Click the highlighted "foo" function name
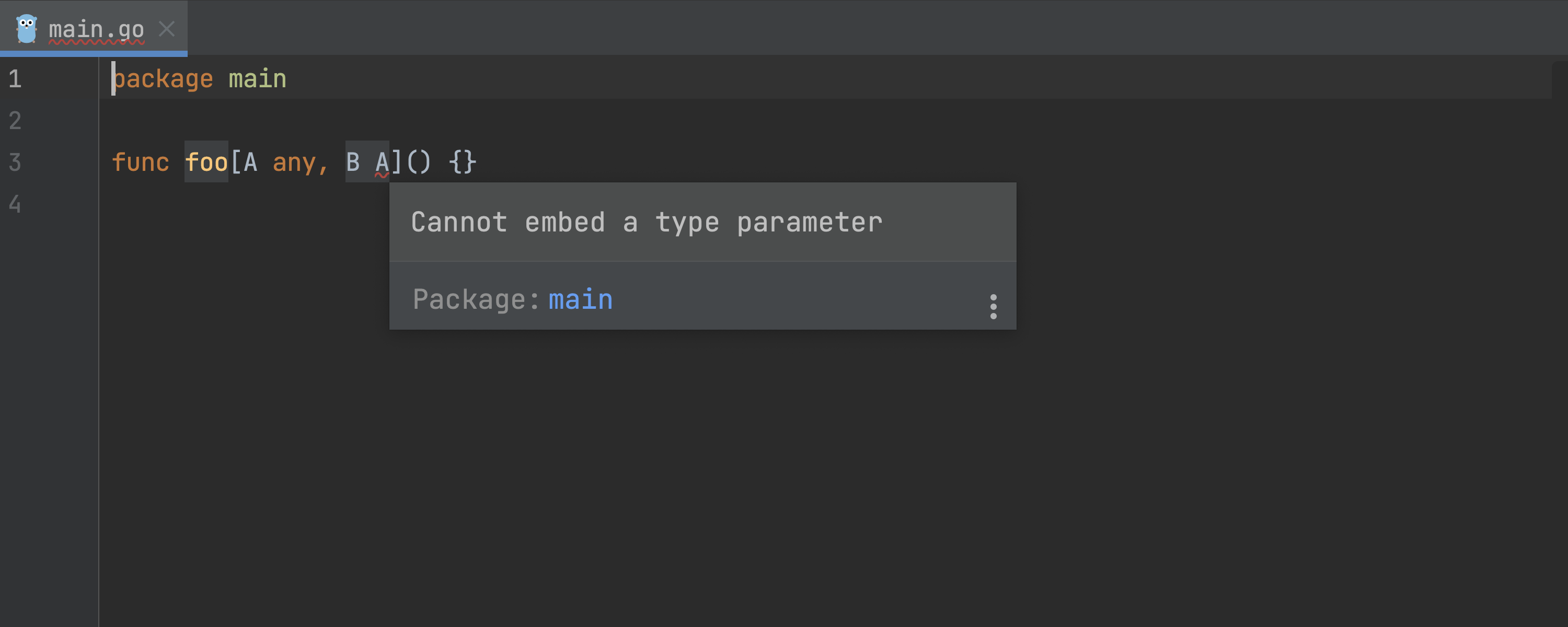Screen dimensions: 1568x627 [x=206, y=162]
